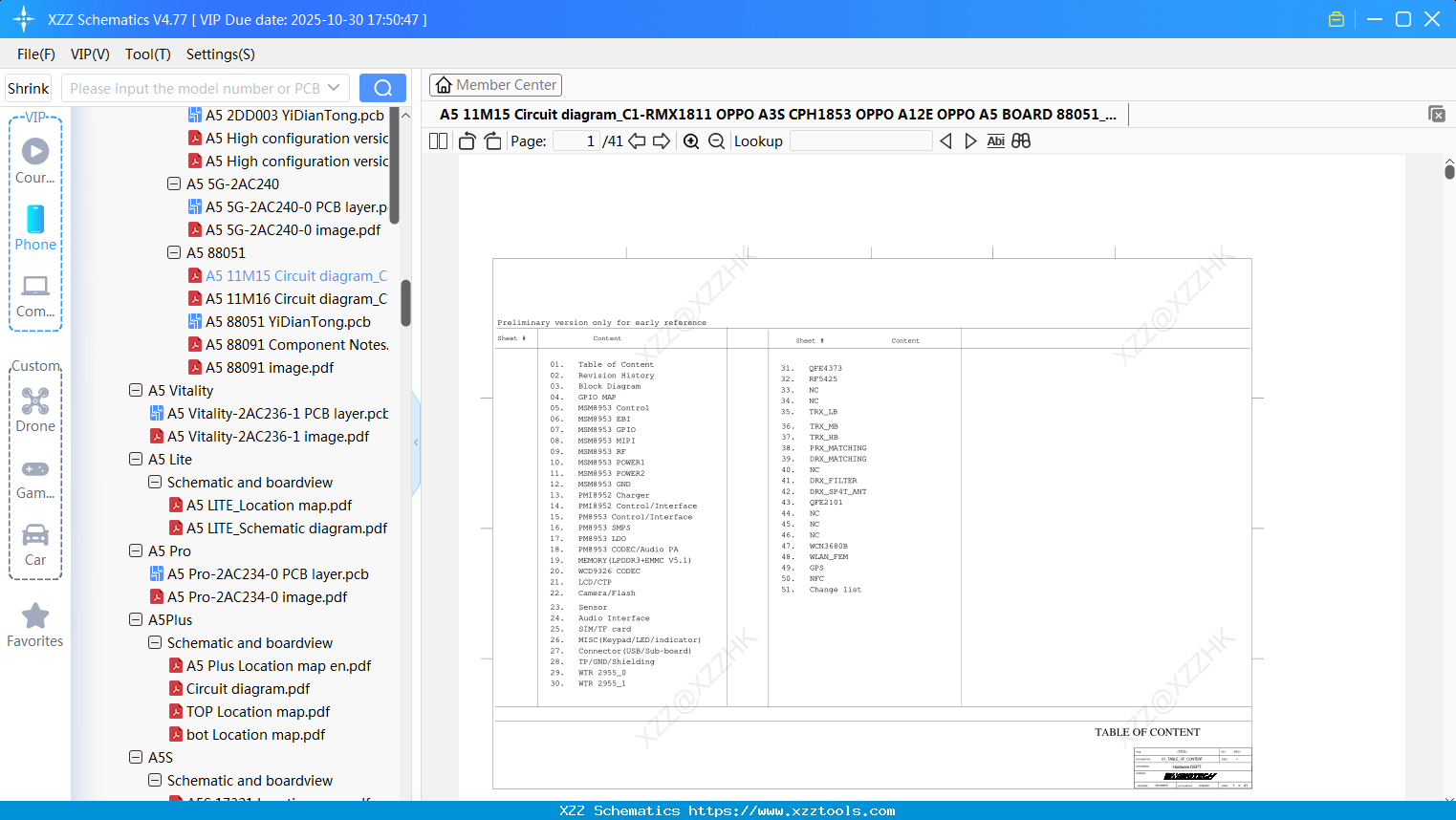Go to next page arrow

662,141
